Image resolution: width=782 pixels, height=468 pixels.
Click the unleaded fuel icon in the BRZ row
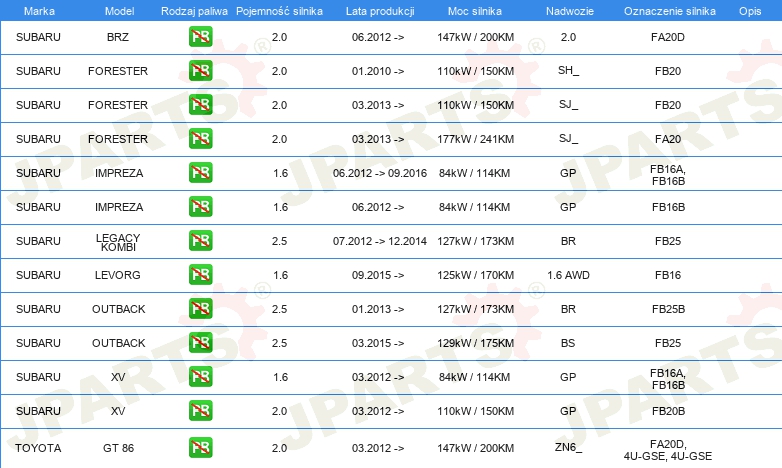tap(200, 36)
